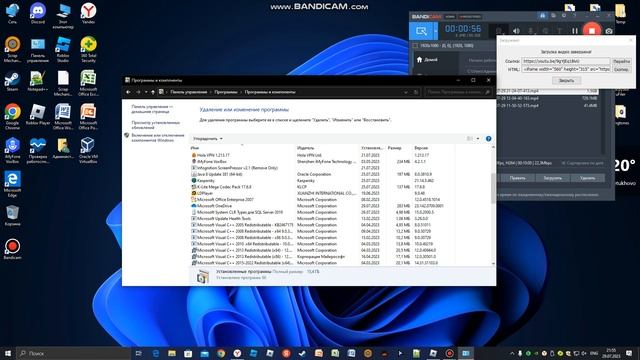Viewport: 640px width, 360px height.
Task: Open the Yandex browser desktop shortcut
Action: click(x=88, y=13)
